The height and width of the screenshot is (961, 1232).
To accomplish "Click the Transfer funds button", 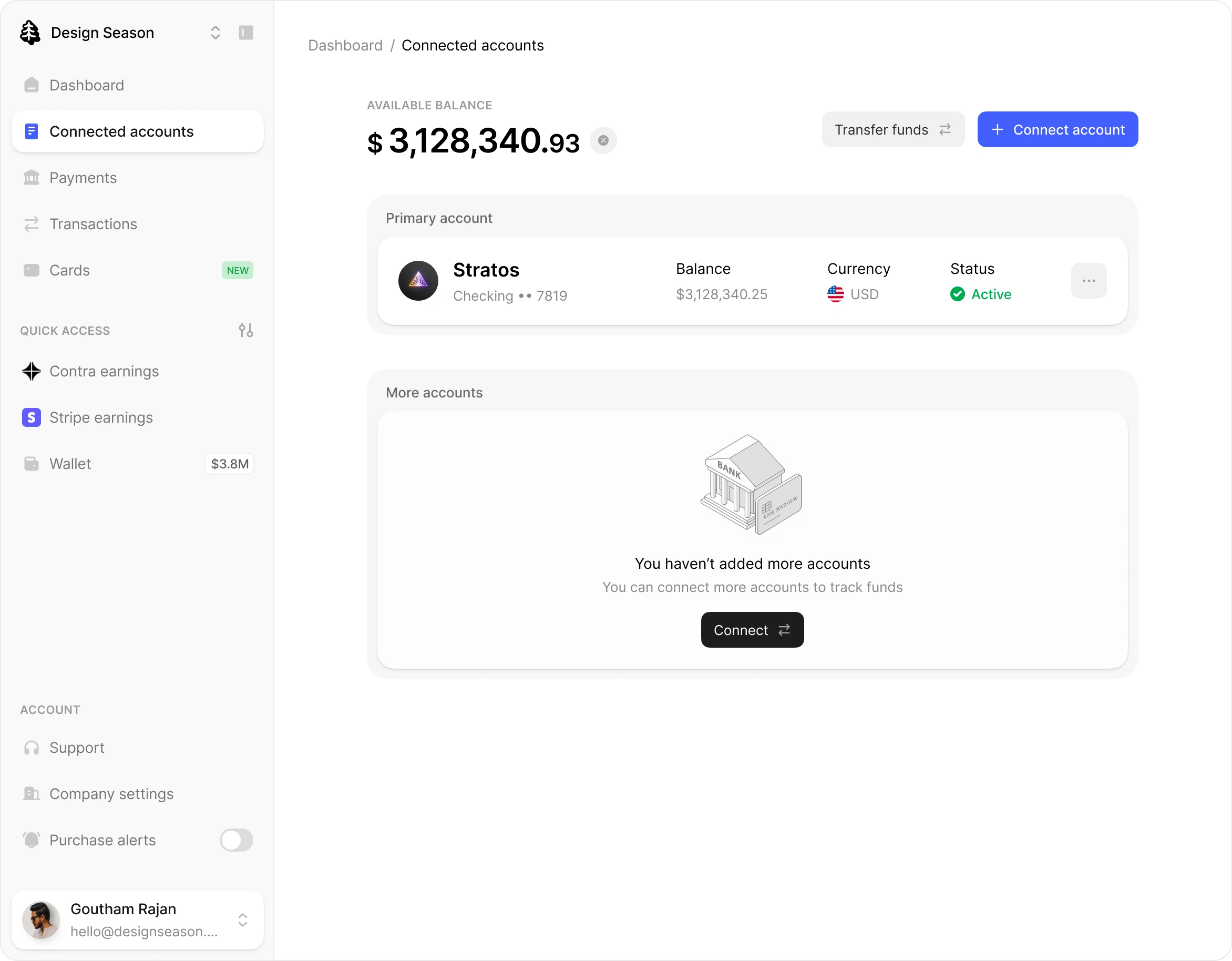I will click(892, 130).
